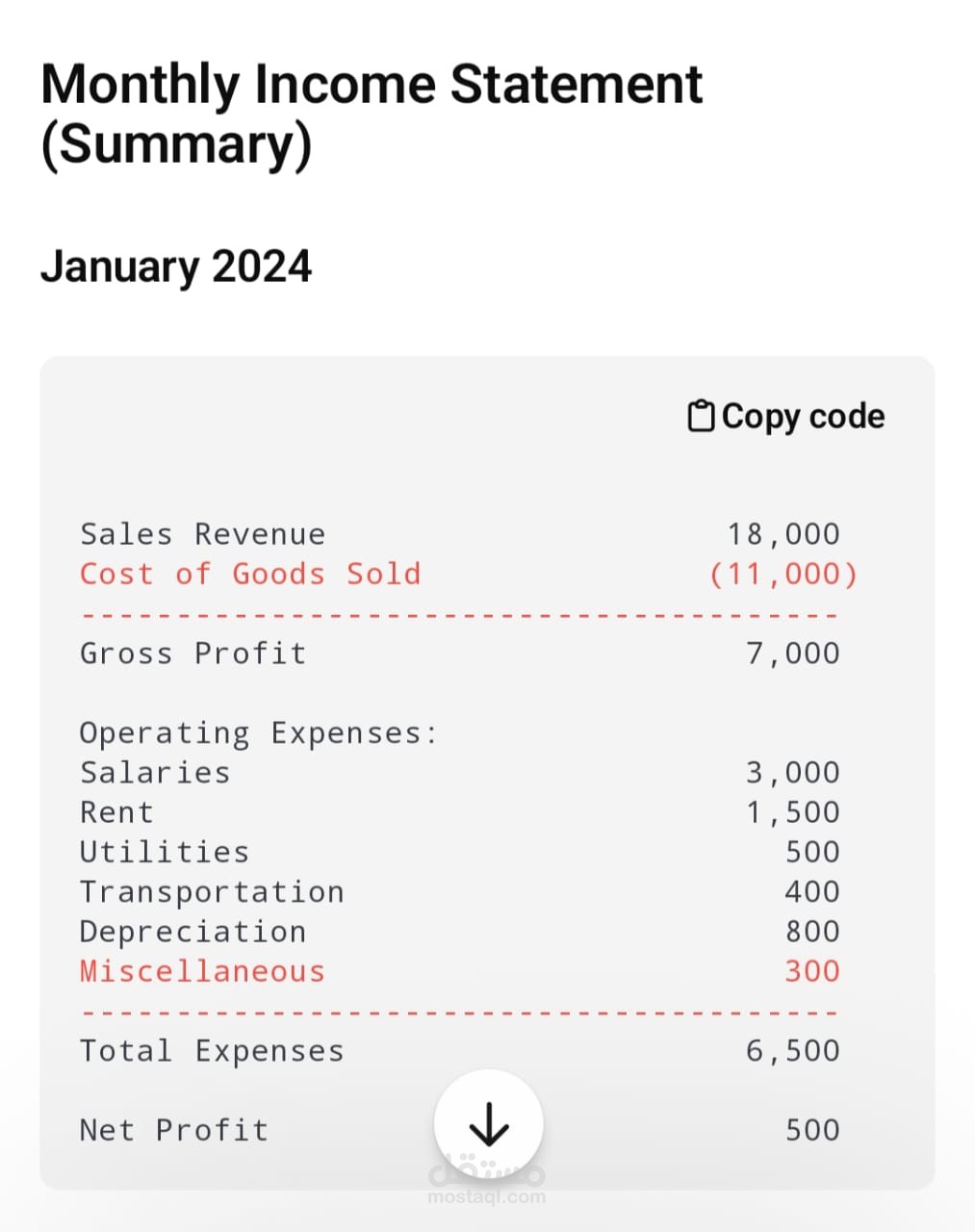Click the January 2024 subheading

click(x=176, y=267)
